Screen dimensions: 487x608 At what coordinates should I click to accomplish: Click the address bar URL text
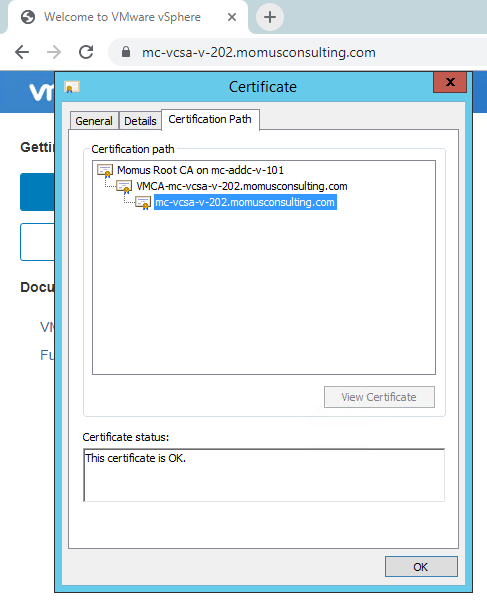pyautogui.click(x=259, y=52)
